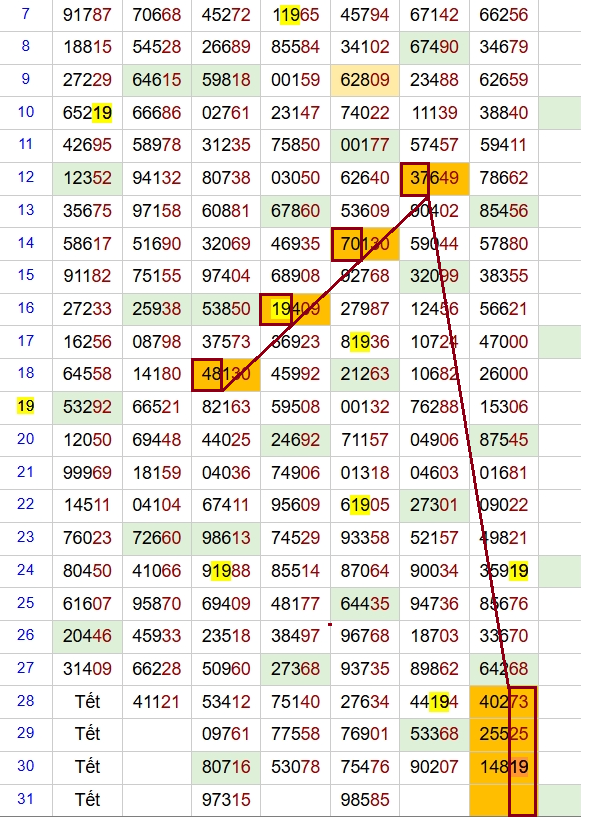Click the cell with 14819
Screen dimensions: 590x822
coord(503,767)
